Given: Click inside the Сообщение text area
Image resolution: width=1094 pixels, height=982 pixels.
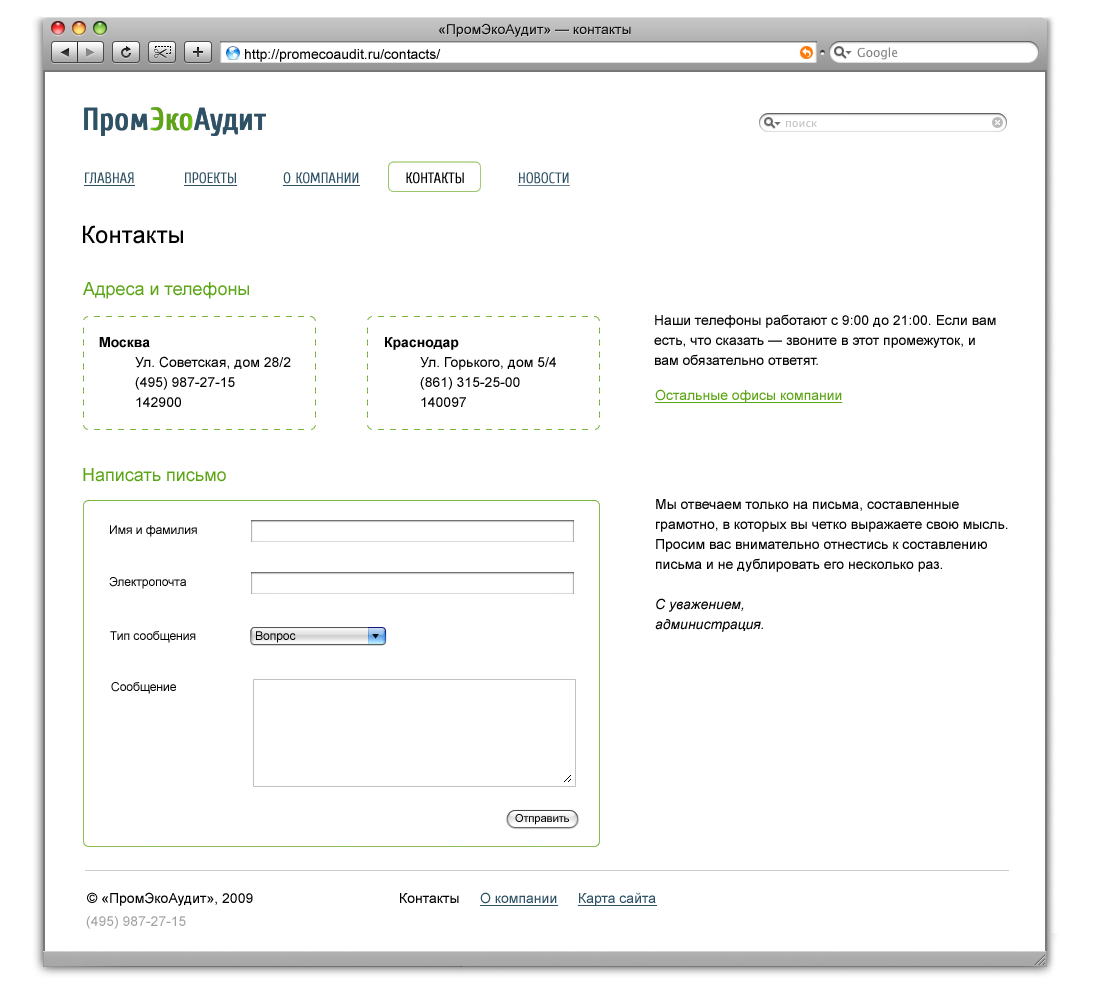Looking at the screenshot, I should 414,733.
